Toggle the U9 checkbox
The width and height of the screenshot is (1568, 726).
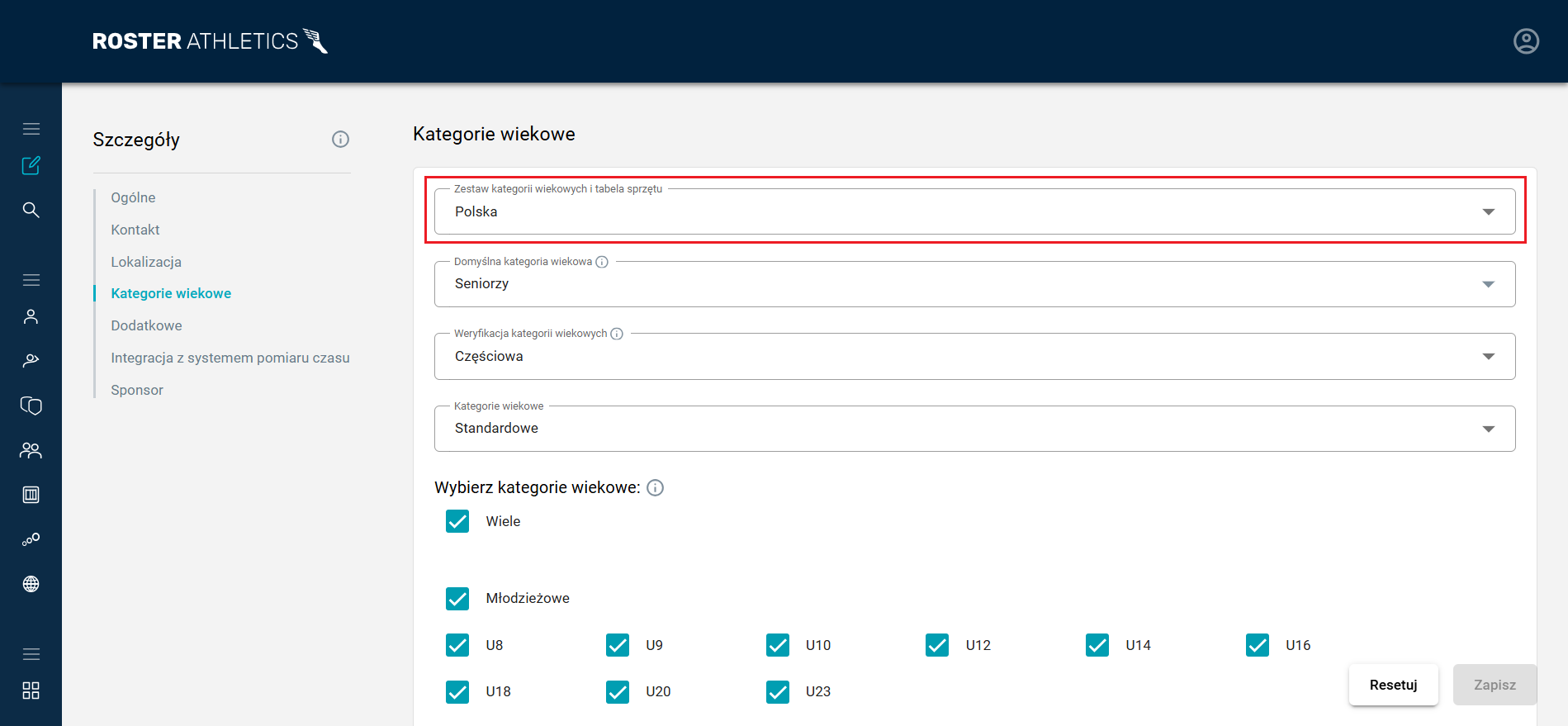coord(618,645)
